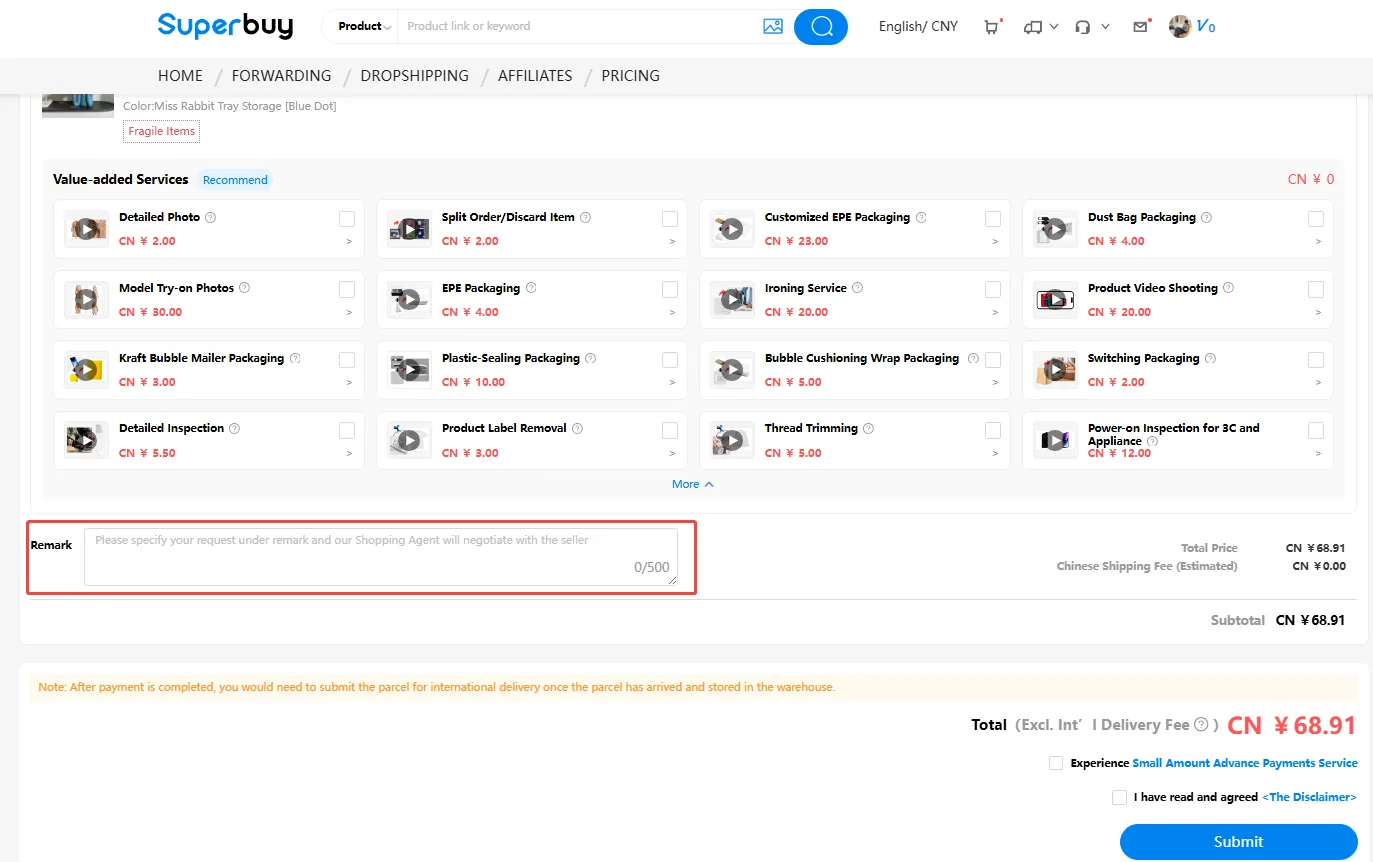Expand the Kraft Bubble Mailer Packaging arrow
This screenshot has width=1373, height=862.
point(349,382)
